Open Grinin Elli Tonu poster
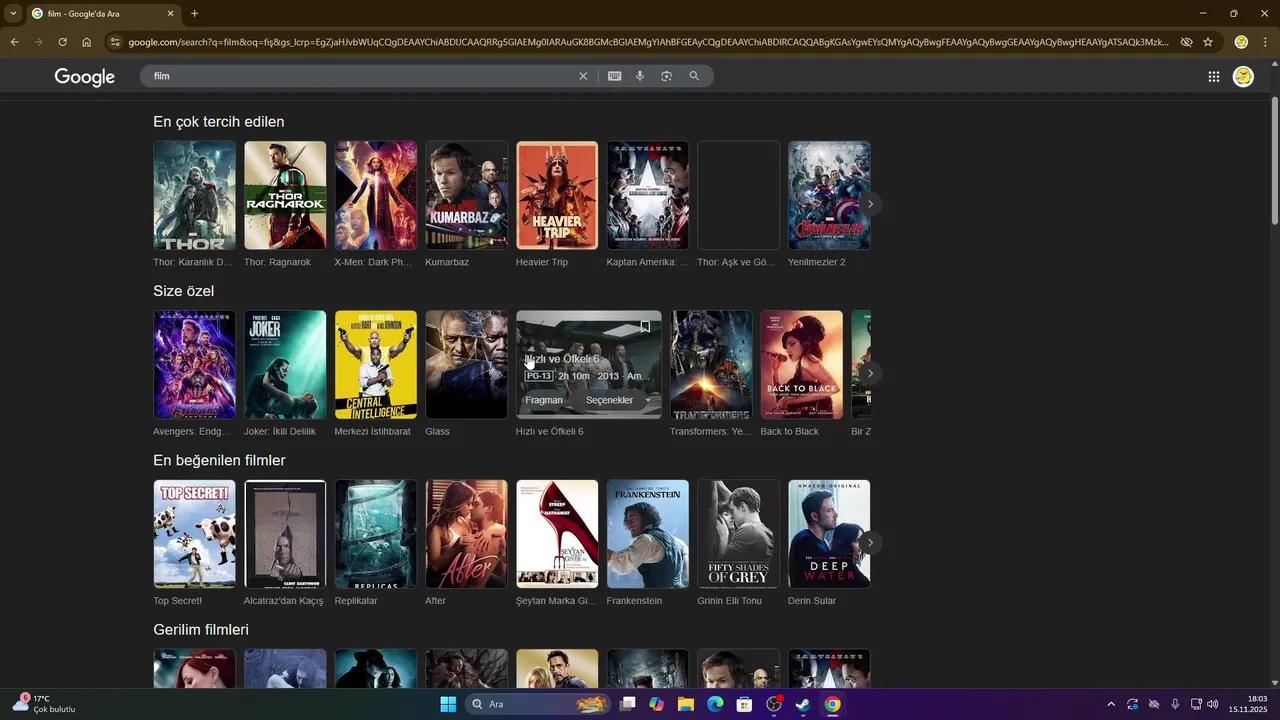 pos(738,534)
